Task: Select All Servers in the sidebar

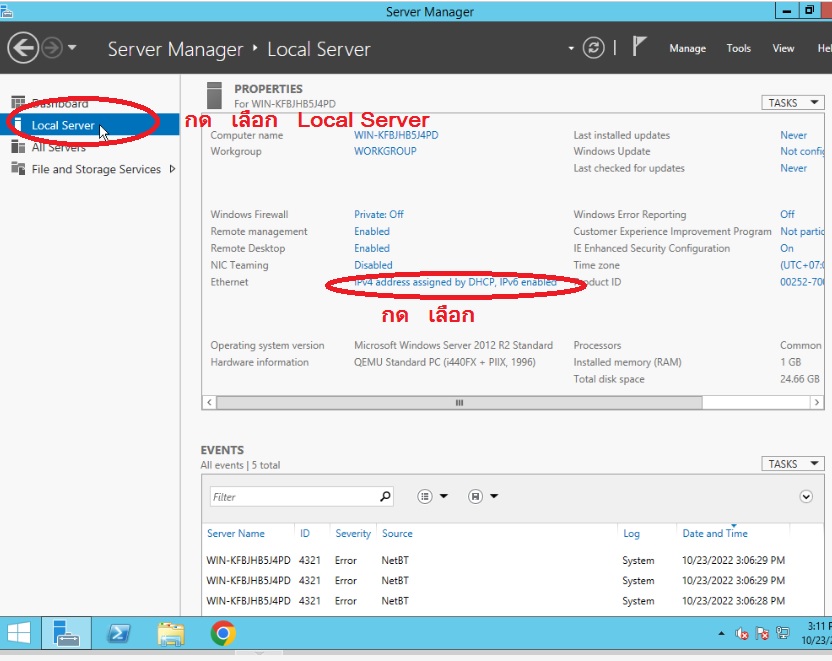Action: click(x=59, y=147)
